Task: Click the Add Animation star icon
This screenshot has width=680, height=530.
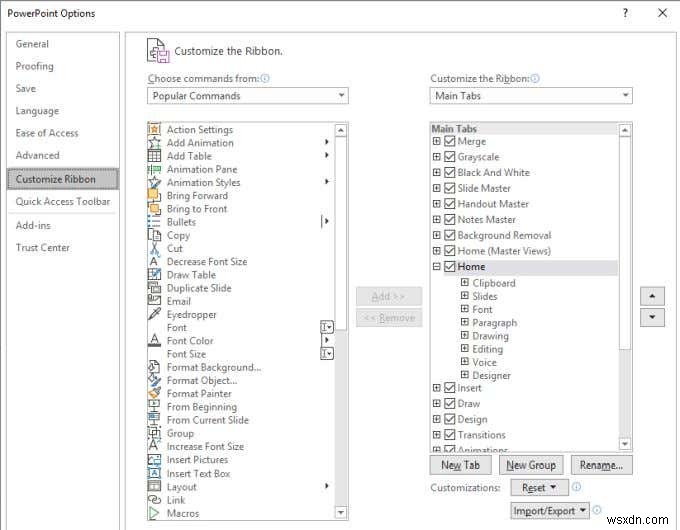Action: (154, 143)
